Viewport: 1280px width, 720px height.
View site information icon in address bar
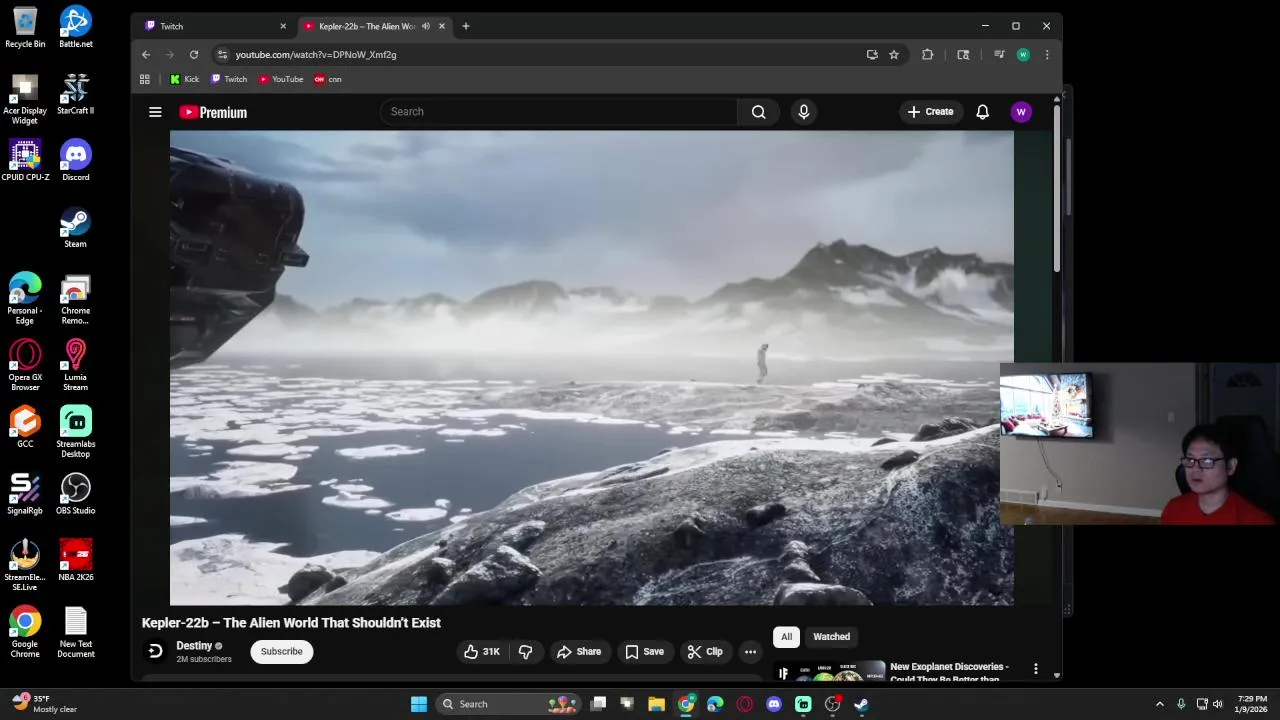pyautogui.click(x=222, y=55)
